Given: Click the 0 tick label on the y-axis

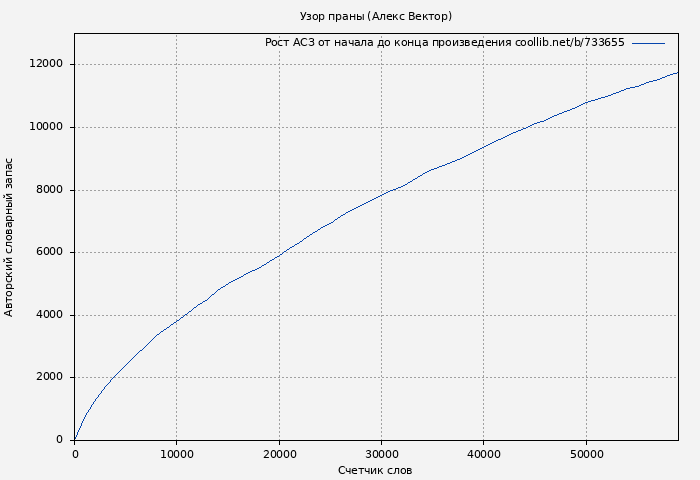Looking at the screenshot, I should [x=62, y=440].
